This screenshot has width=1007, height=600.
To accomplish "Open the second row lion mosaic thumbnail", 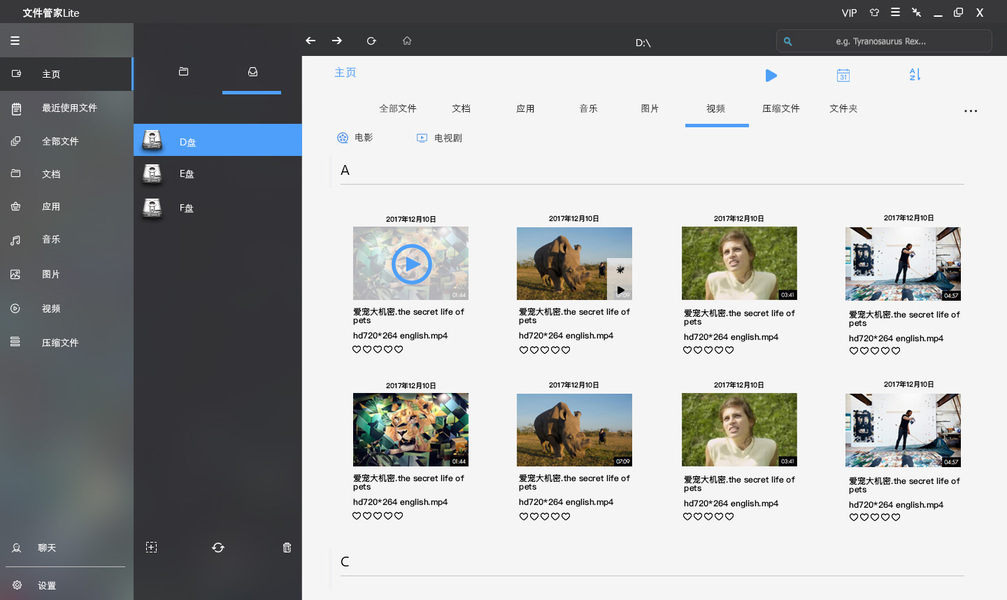I will (x=410, y=430).
